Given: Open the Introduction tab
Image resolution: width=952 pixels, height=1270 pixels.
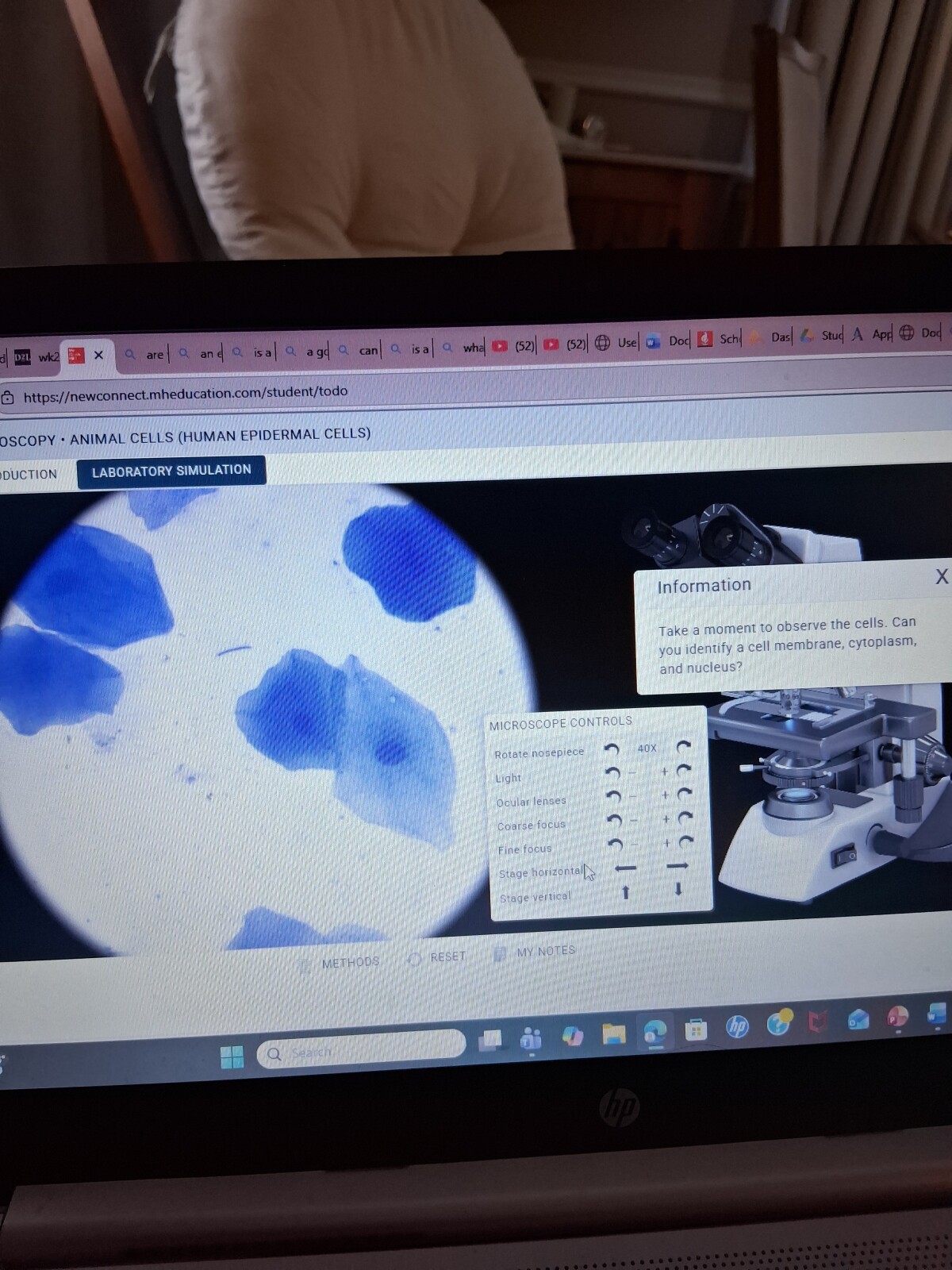Looking at the screenshot, I should pyautogui.click(x=29, y=475).
